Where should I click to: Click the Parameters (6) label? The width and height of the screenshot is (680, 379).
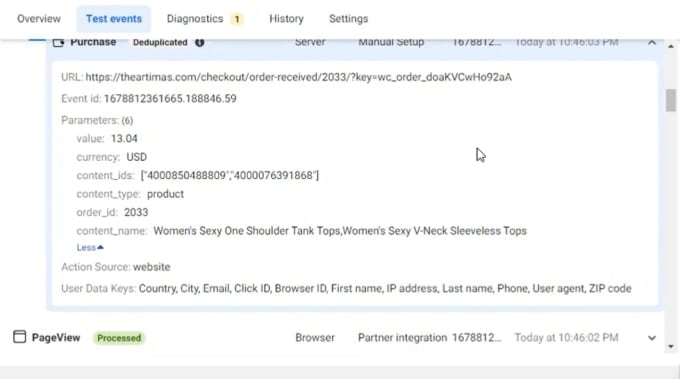tap(97, 120)
